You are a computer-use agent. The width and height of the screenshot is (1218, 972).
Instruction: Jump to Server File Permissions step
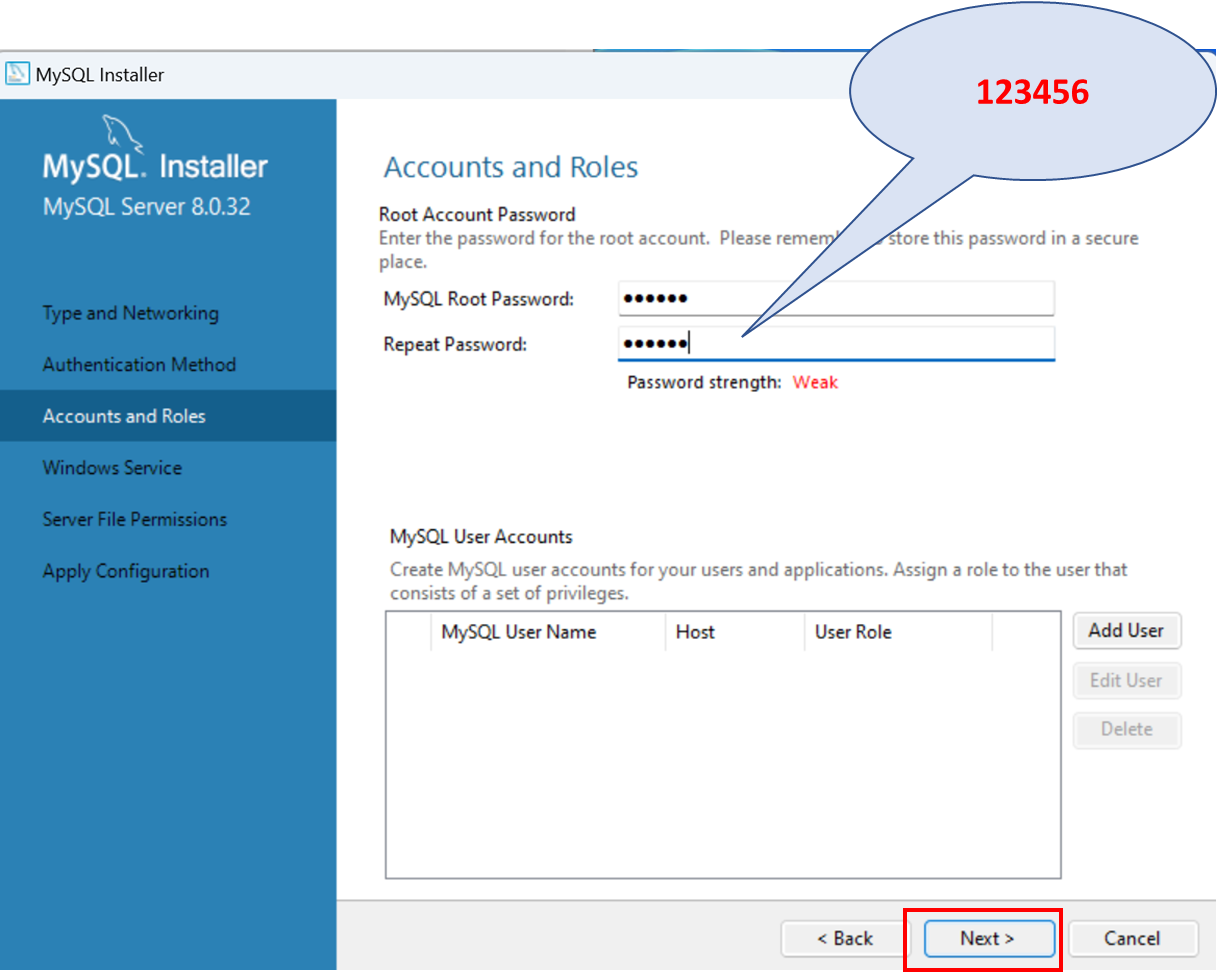click(135, 519)
